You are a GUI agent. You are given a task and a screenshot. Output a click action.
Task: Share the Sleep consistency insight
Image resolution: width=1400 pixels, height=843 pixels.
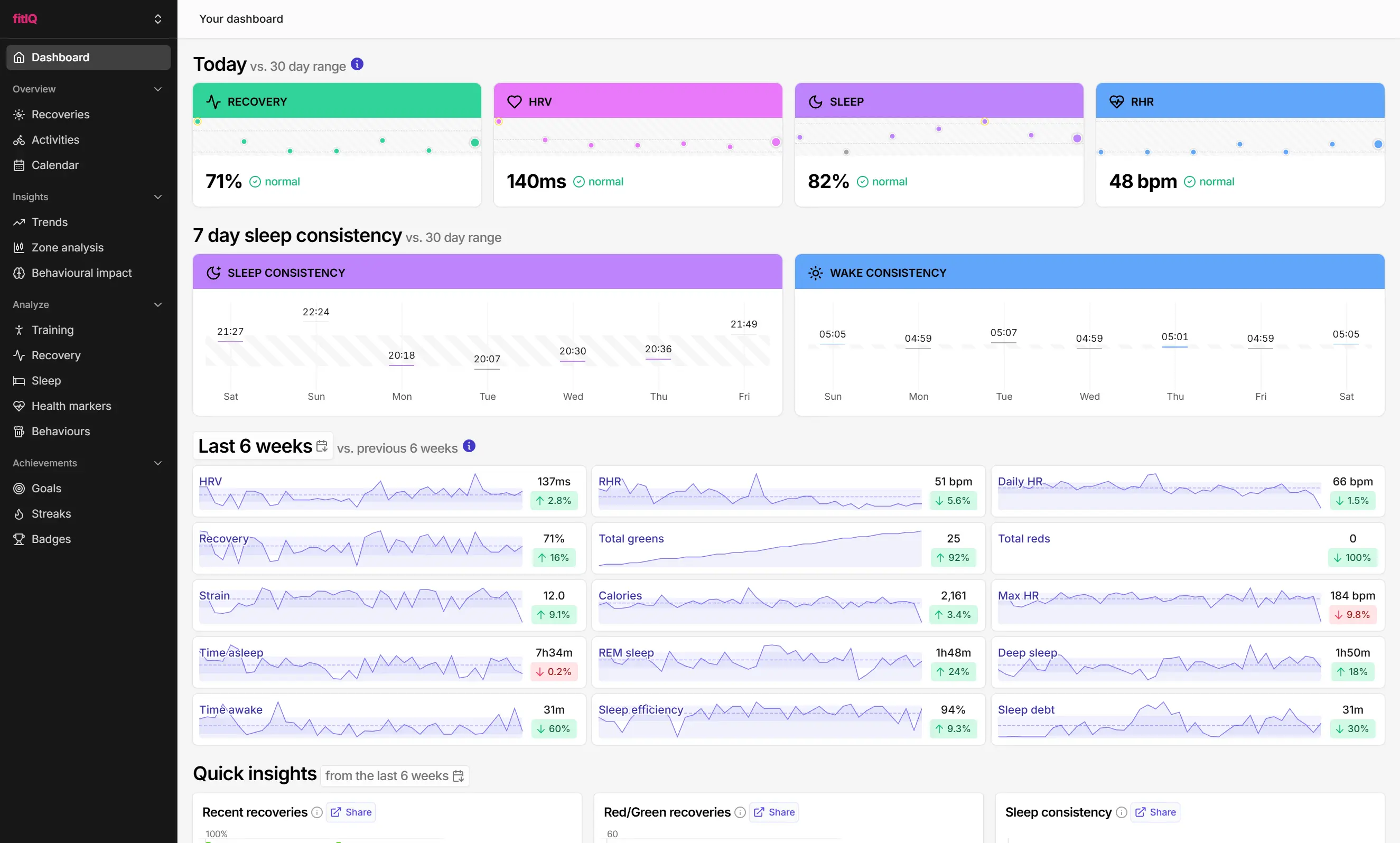(x=1156, y=812)
